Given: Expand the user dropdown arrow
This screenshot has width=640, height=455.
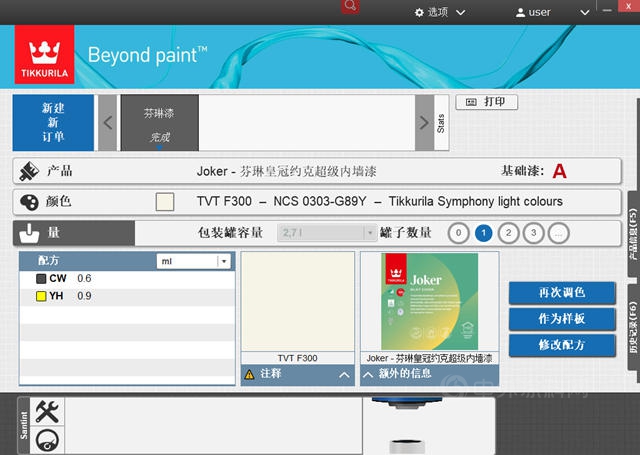Looking at the screenshot, I should tap(584, 13).
